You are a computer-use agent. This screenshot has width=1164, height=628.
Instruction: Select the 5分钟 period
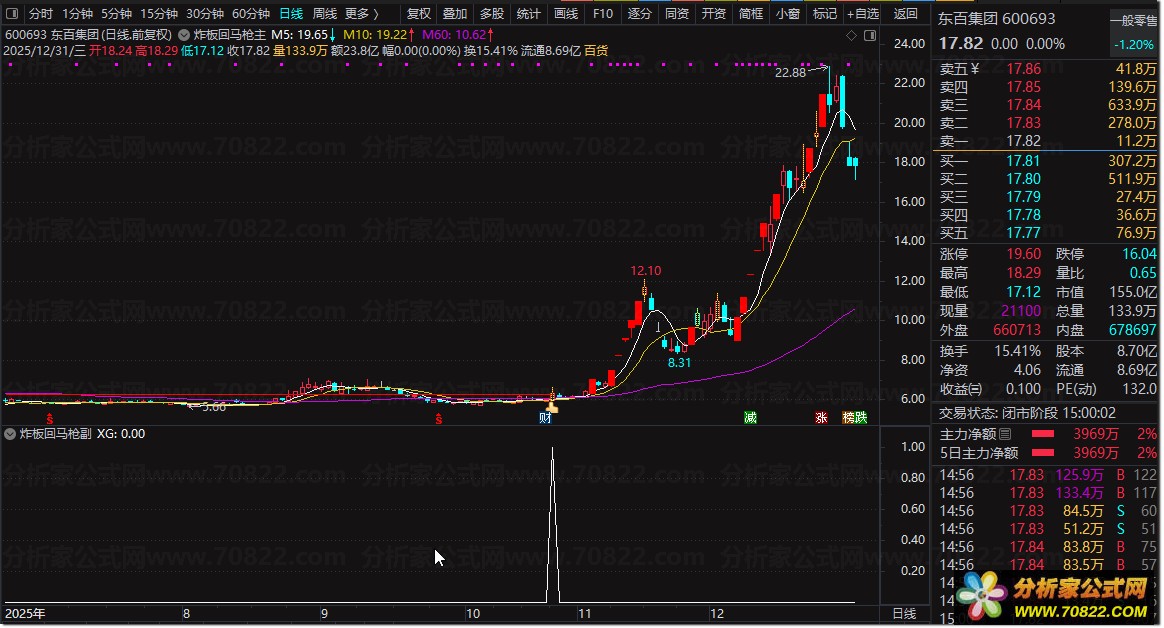point(117,13)
